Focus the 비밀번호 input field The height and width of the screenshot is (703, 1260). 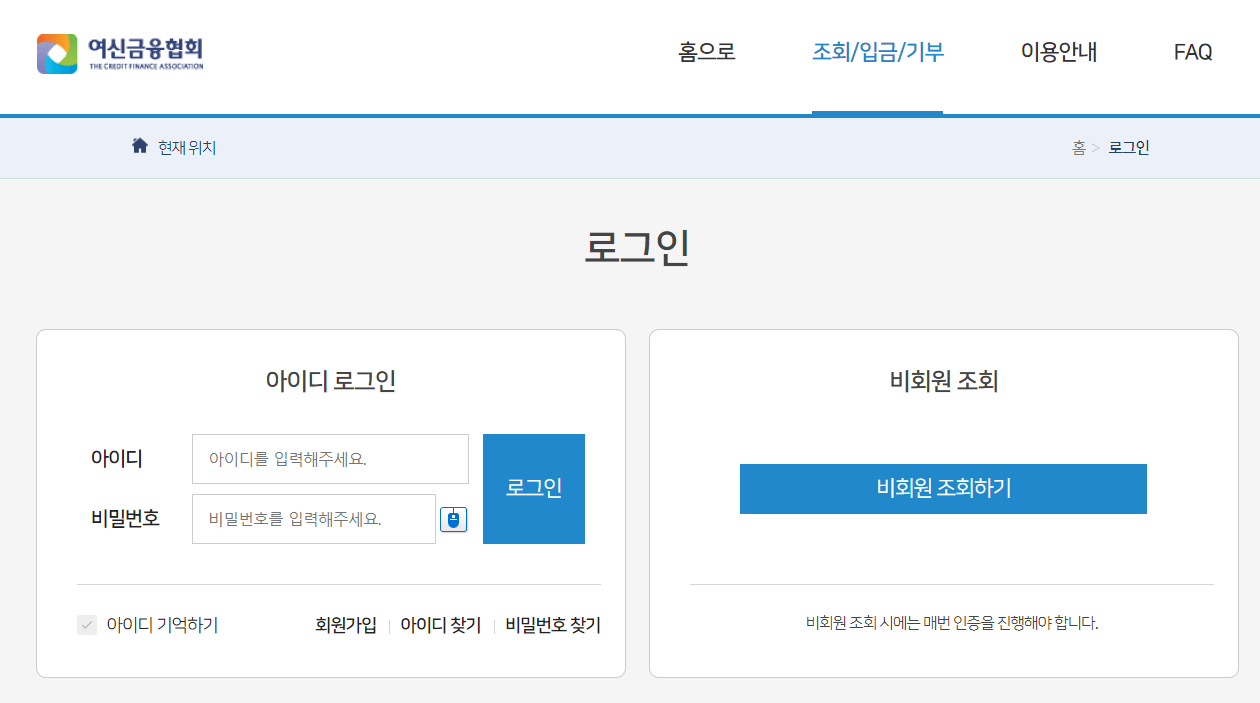[313, 518]
